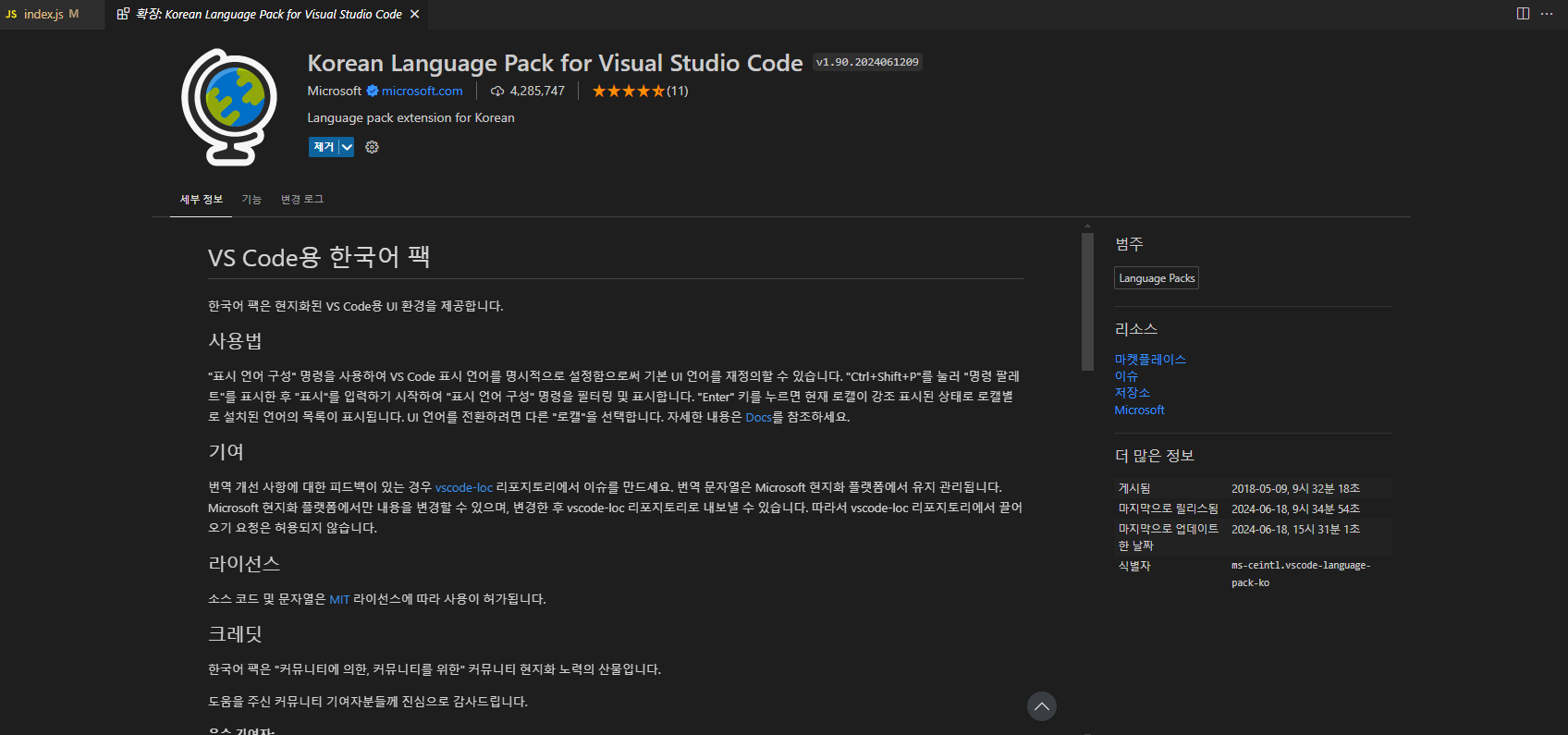Click the scroll-to-top arrow button
This screenshot has width=1568, height=735.
1042,706
